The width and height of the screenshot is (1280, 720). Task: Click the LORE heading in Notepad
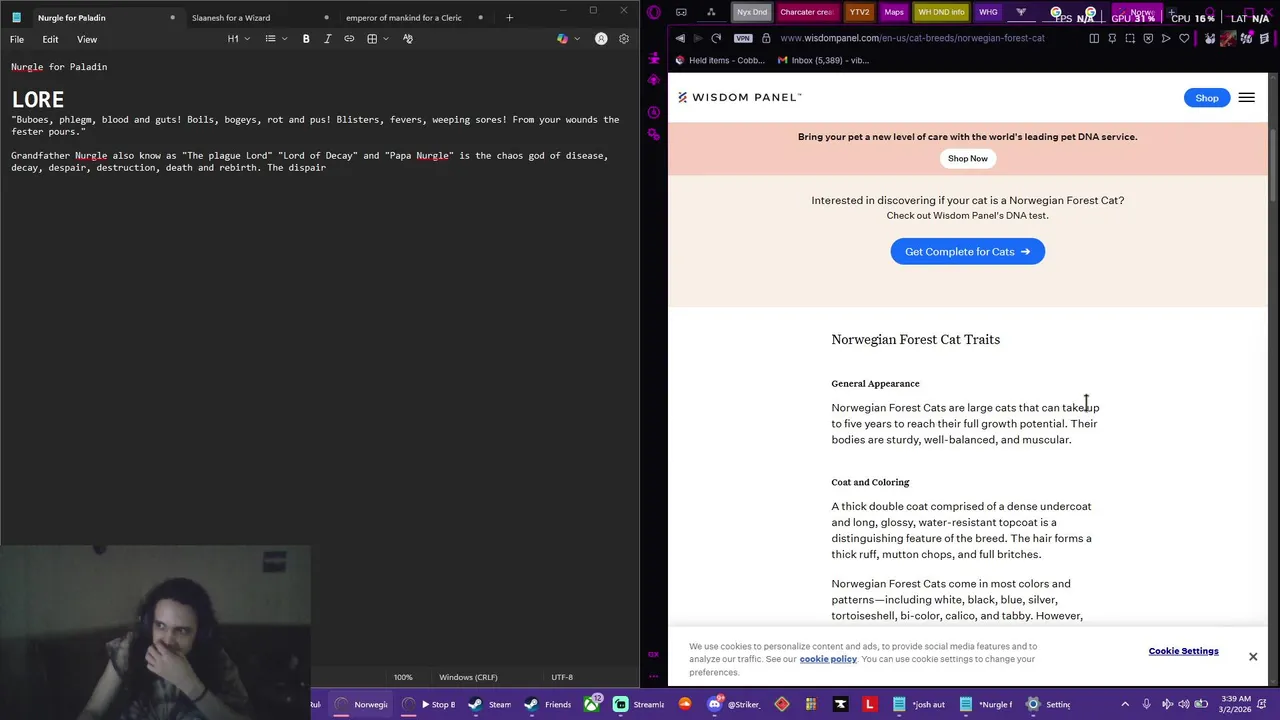[x=38, y=100]
